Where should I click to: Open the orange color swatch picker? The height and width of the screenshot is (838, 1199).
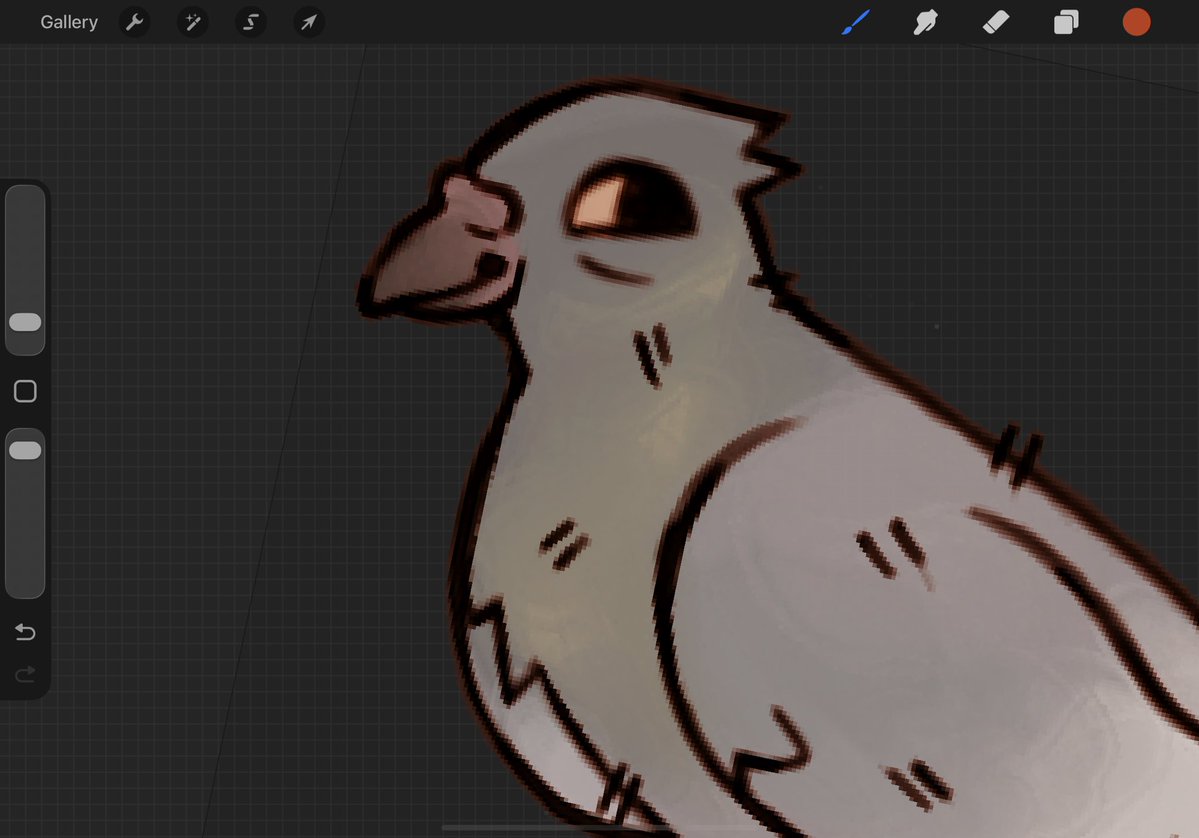pyautogui.click(x=1136, y=22)
